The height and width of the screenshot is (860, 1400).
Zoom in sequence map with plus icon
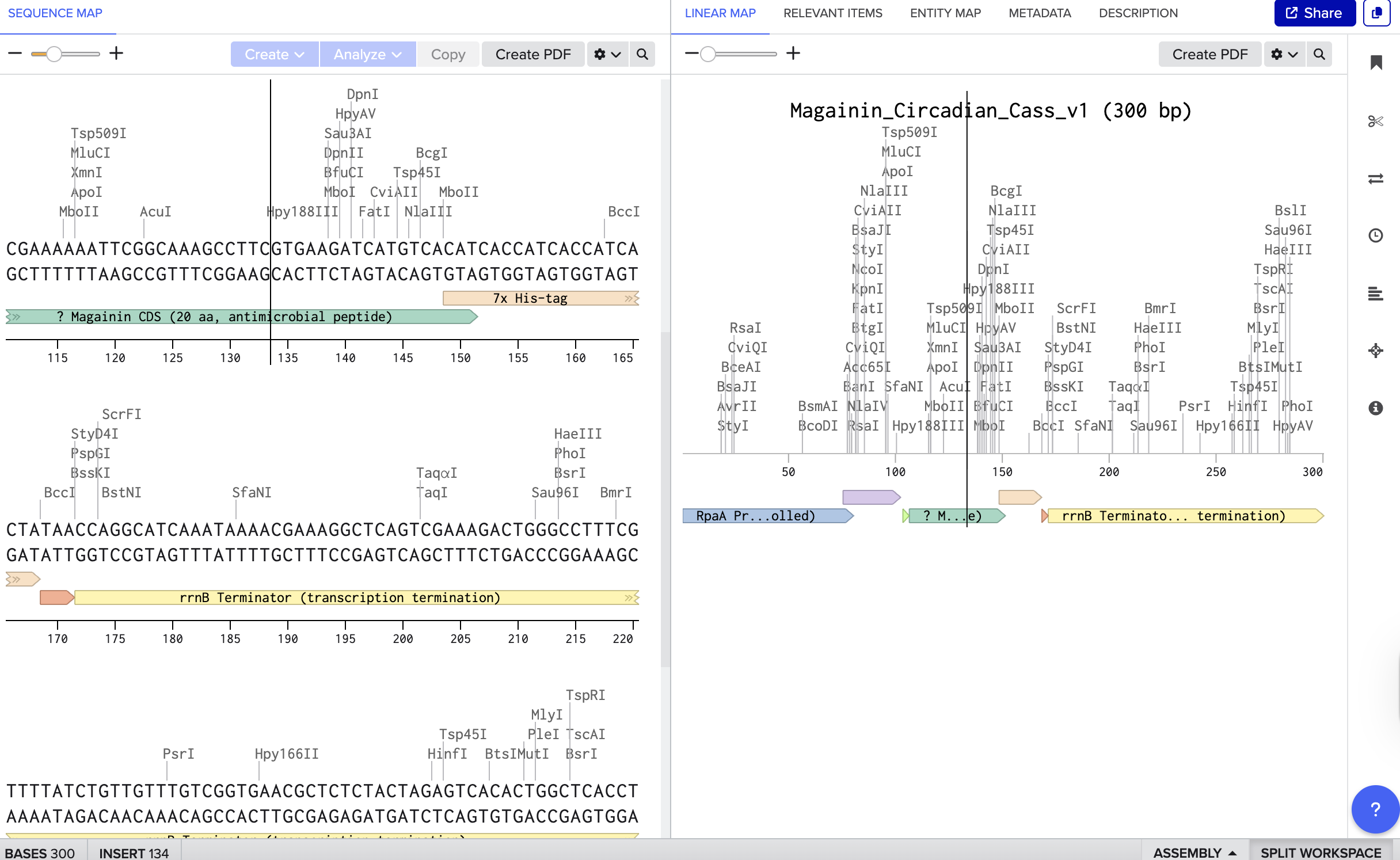[116, 54]
